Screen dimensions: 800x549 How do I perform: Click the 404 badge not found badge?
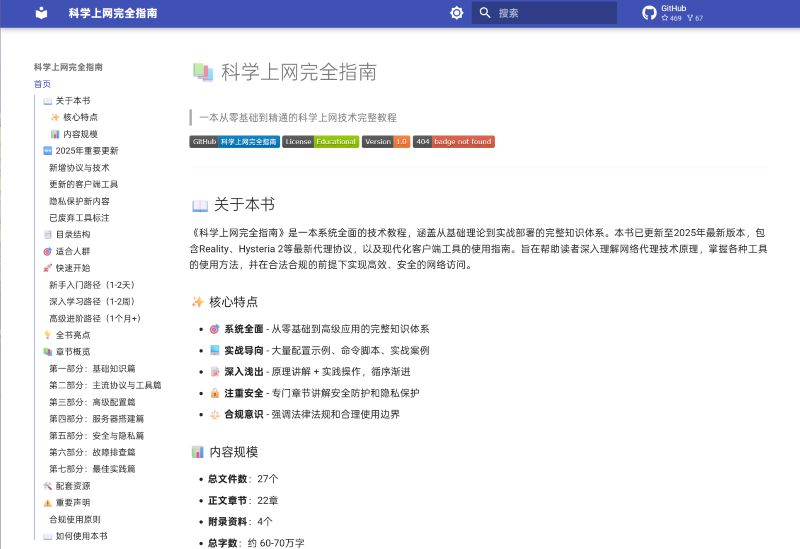tap(454, 141)
